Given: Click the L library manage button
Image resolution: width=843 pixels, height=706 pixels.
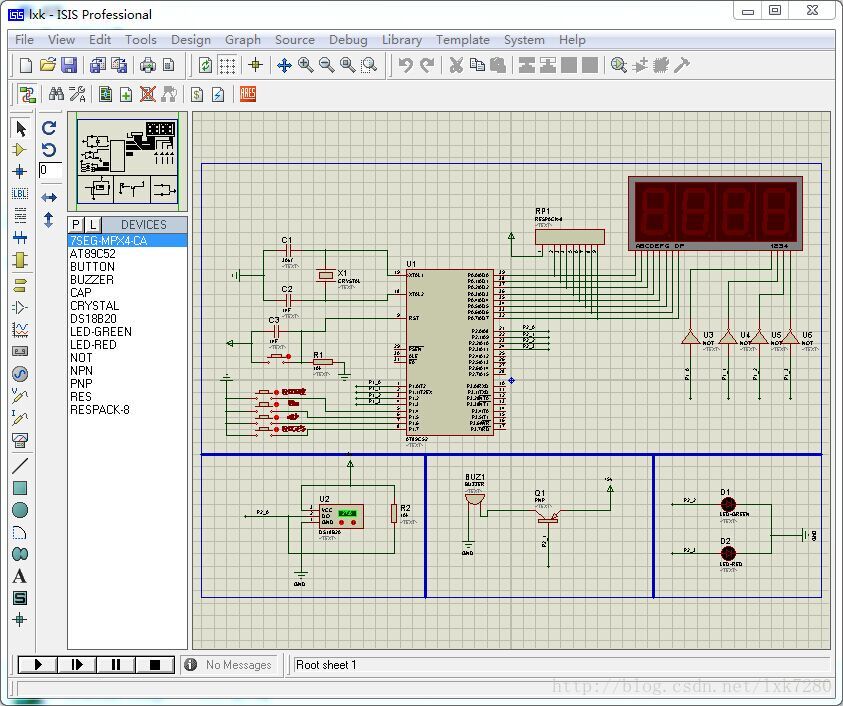Looking at the screenshot, I should (x=92, y=224).
